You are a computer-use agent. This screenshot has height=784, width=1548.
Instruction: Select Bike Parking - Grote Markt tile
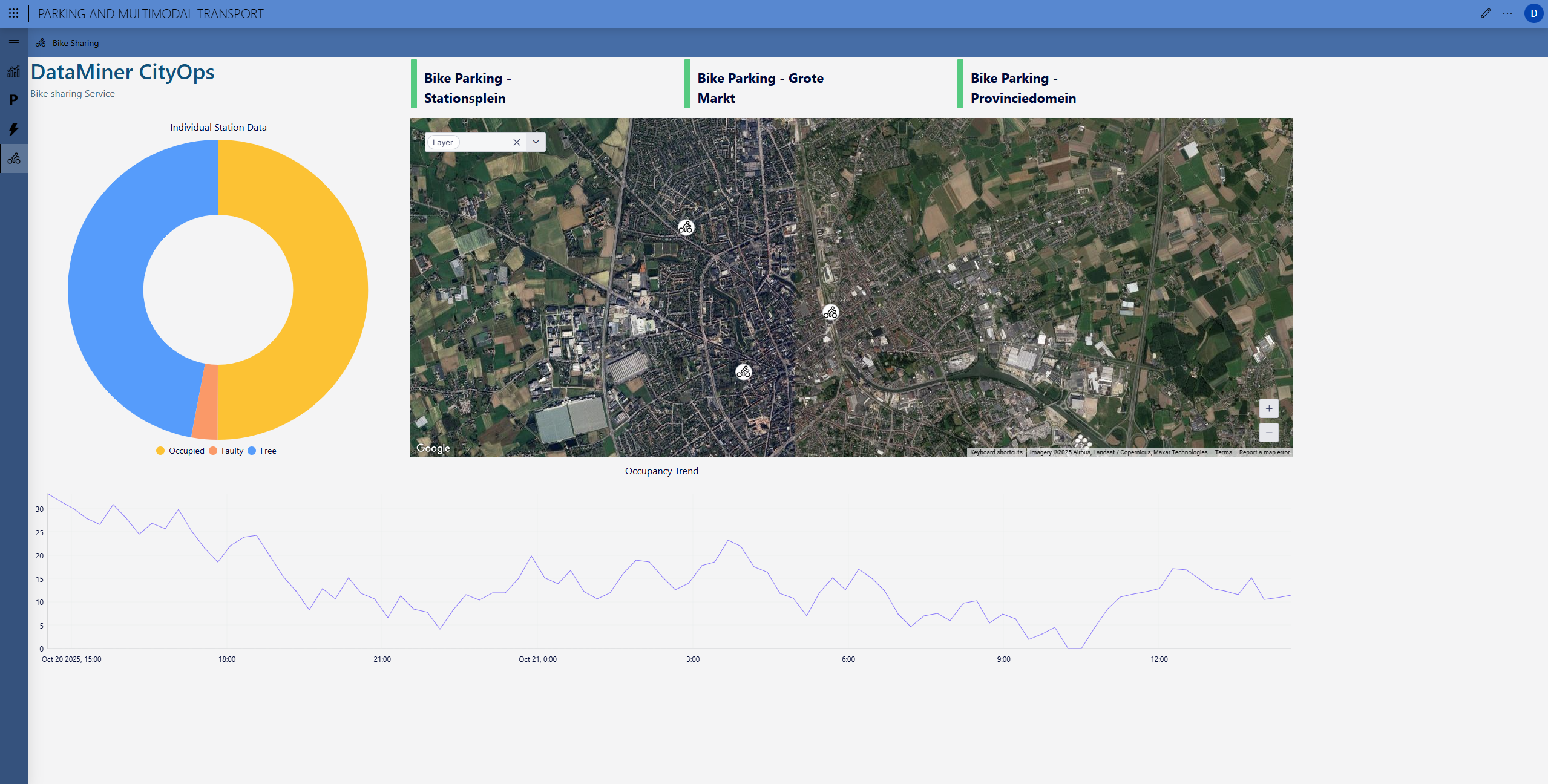760,88
